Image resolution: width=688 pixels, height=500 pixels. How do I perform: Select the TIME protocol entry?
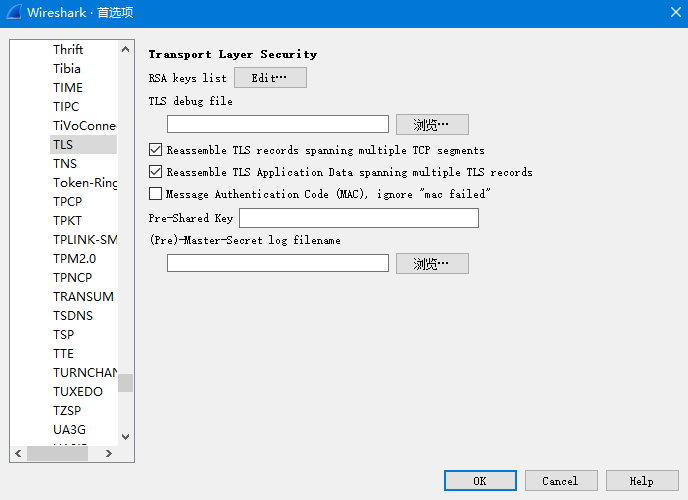[68, 87]
